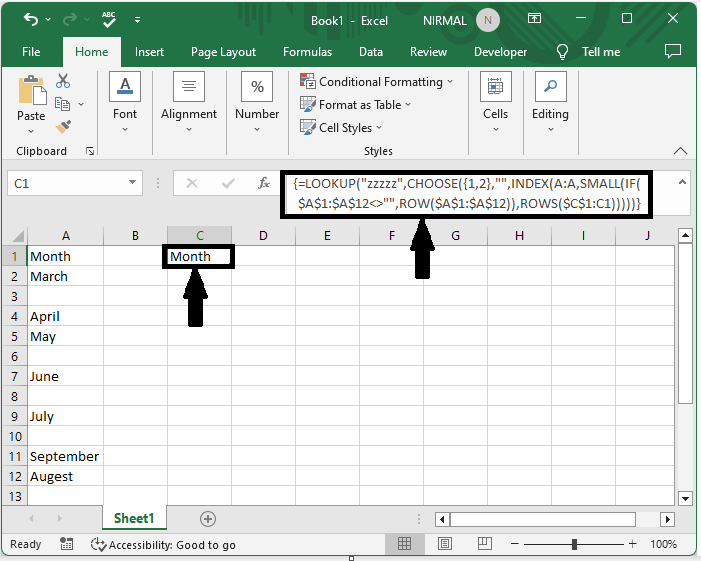Switch to Page Layout view icon
This screenshot has height=561, width=701.
444,544
